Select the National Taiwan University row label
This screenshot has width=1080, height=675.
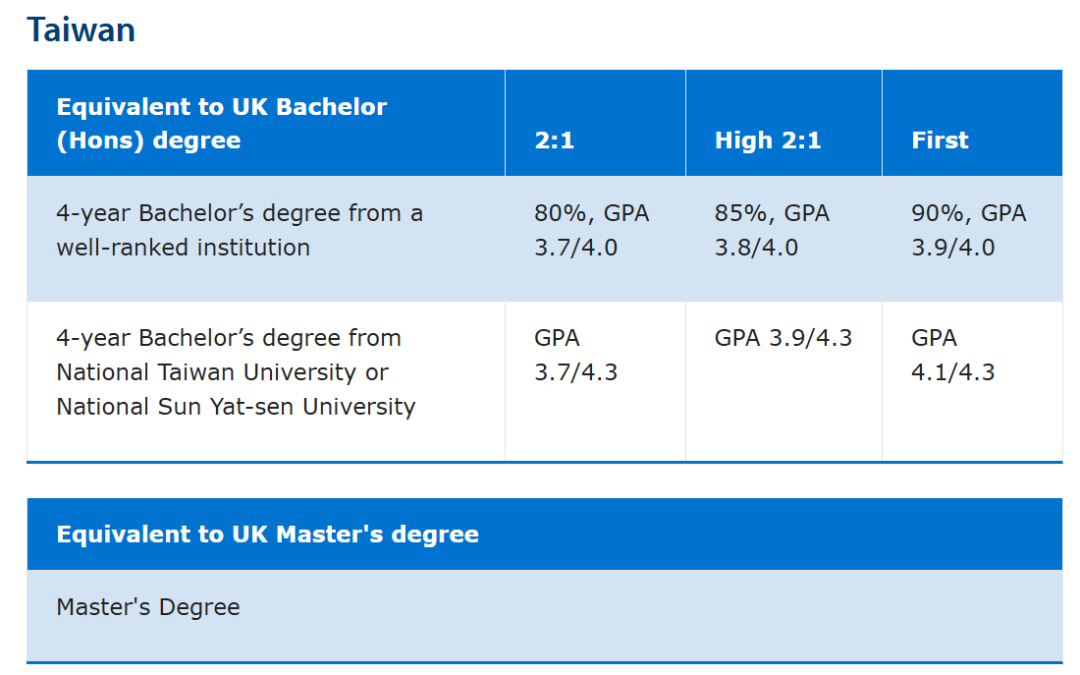point(266,382)
